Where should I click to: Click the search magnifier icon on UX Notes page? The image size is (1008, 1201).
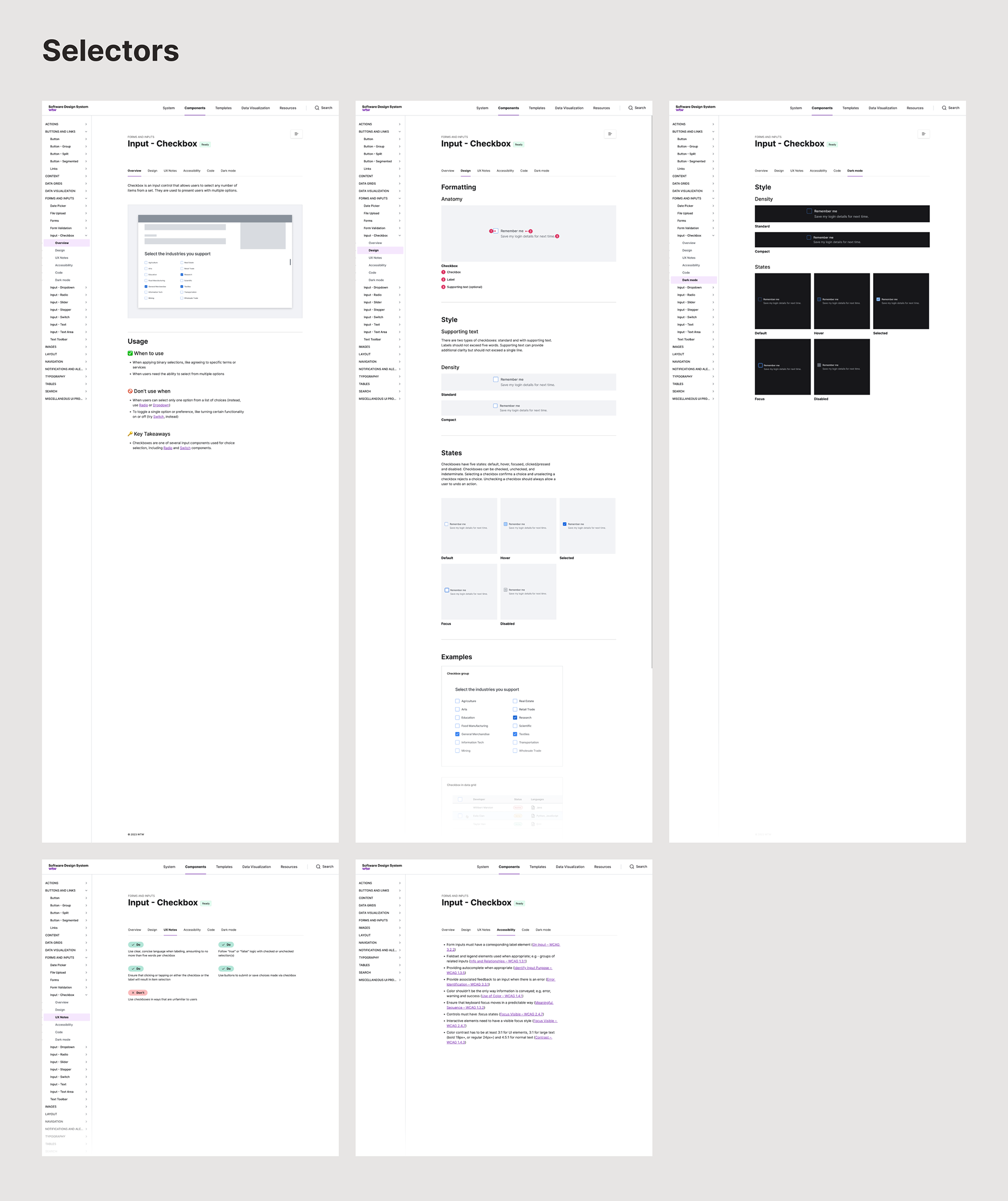[318, 867]
